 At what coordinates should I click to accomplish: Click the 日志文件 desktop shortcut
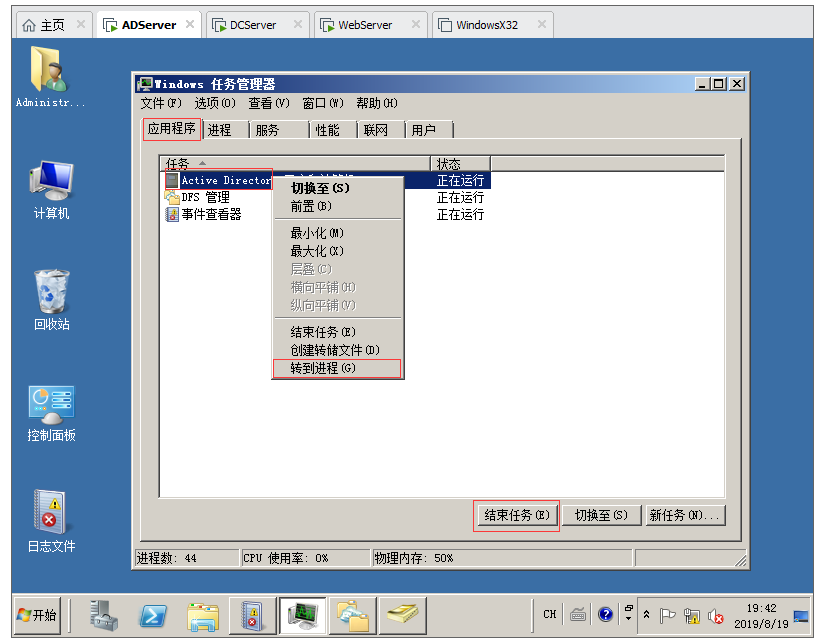(51, 521)
